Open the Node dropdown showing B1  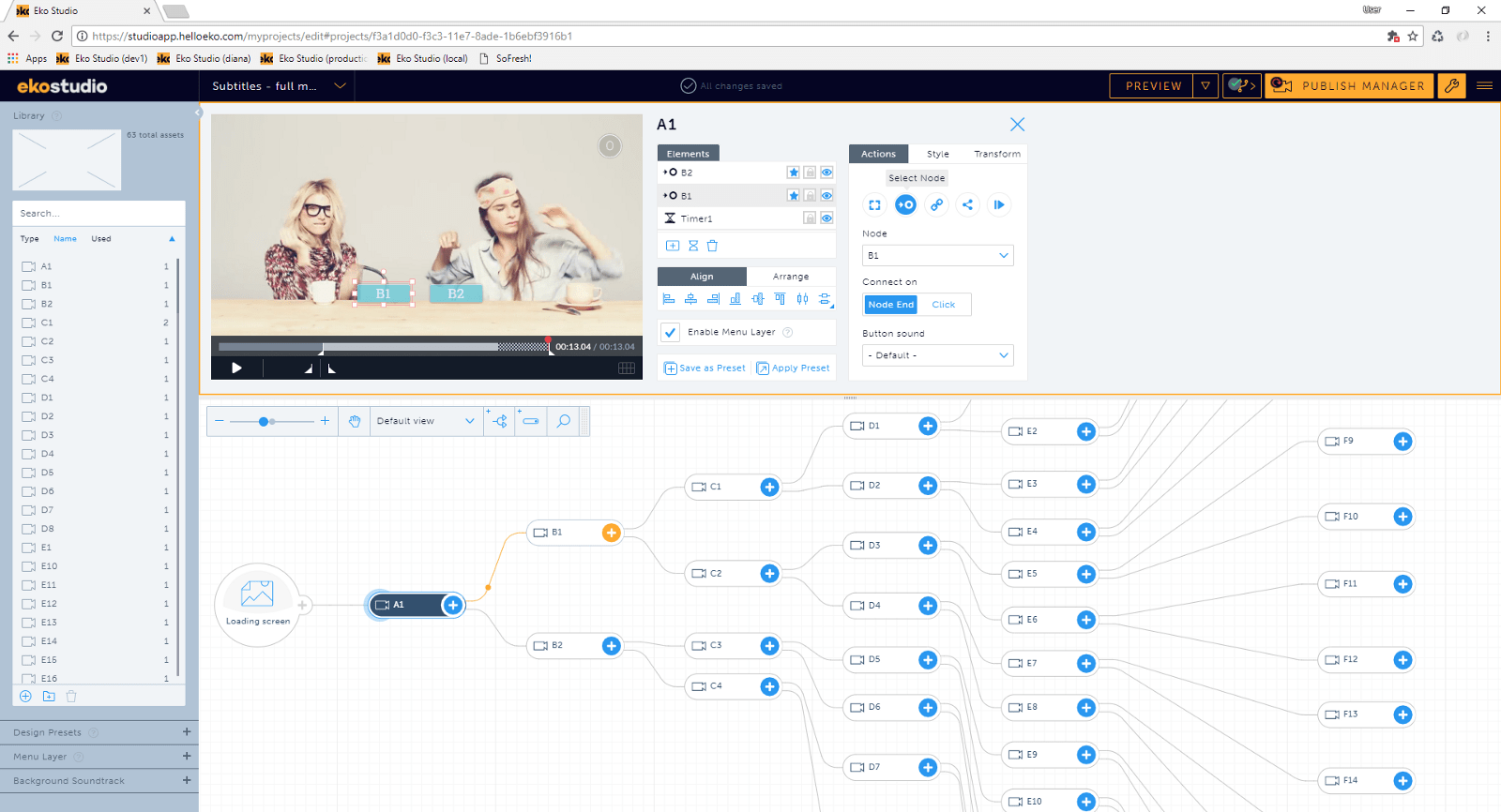pos(937,255)
